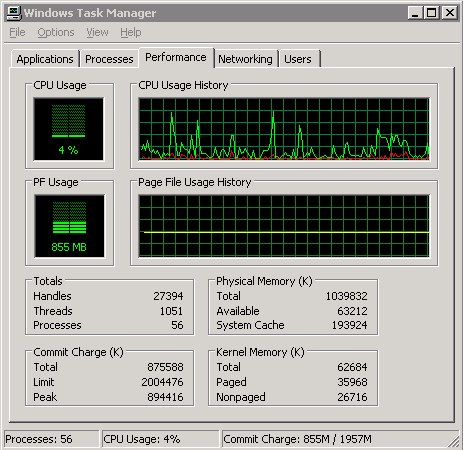Select the Performance tab
The width and height of the screenshot is (463, 450).
pyautogui.click(x=176, y=57)
